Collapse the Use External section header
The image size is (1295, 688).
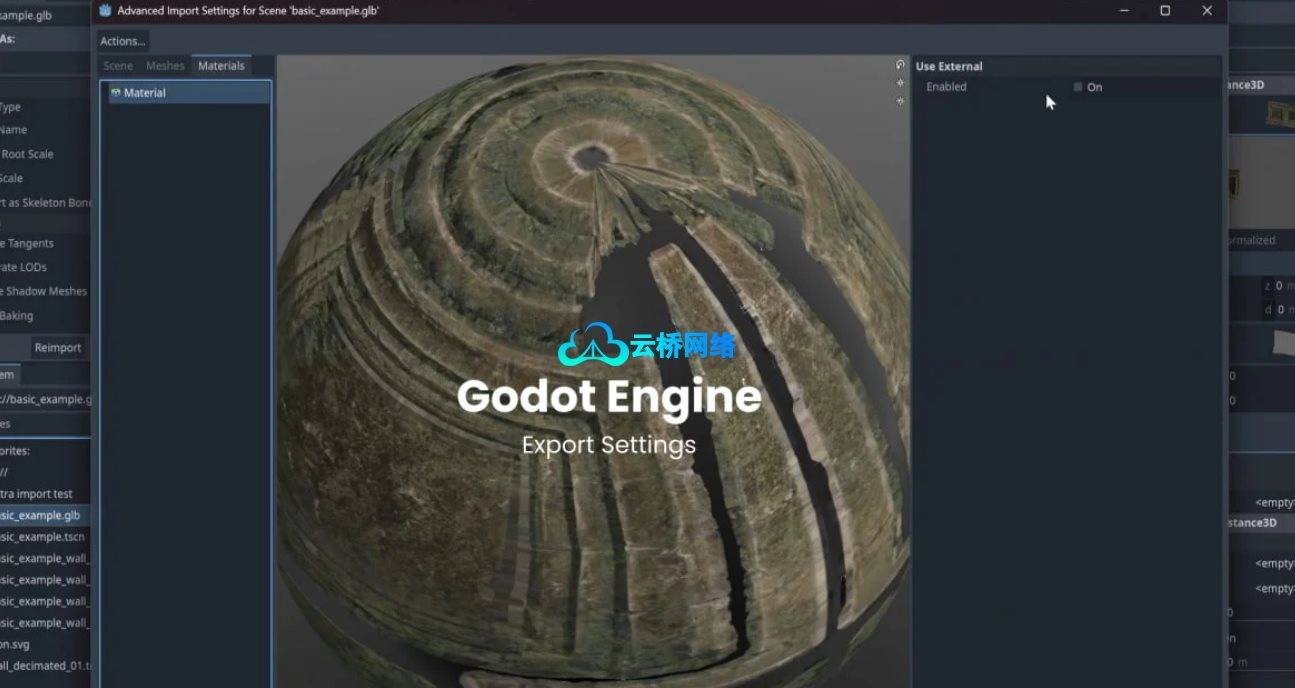click(x=949, y=66)
